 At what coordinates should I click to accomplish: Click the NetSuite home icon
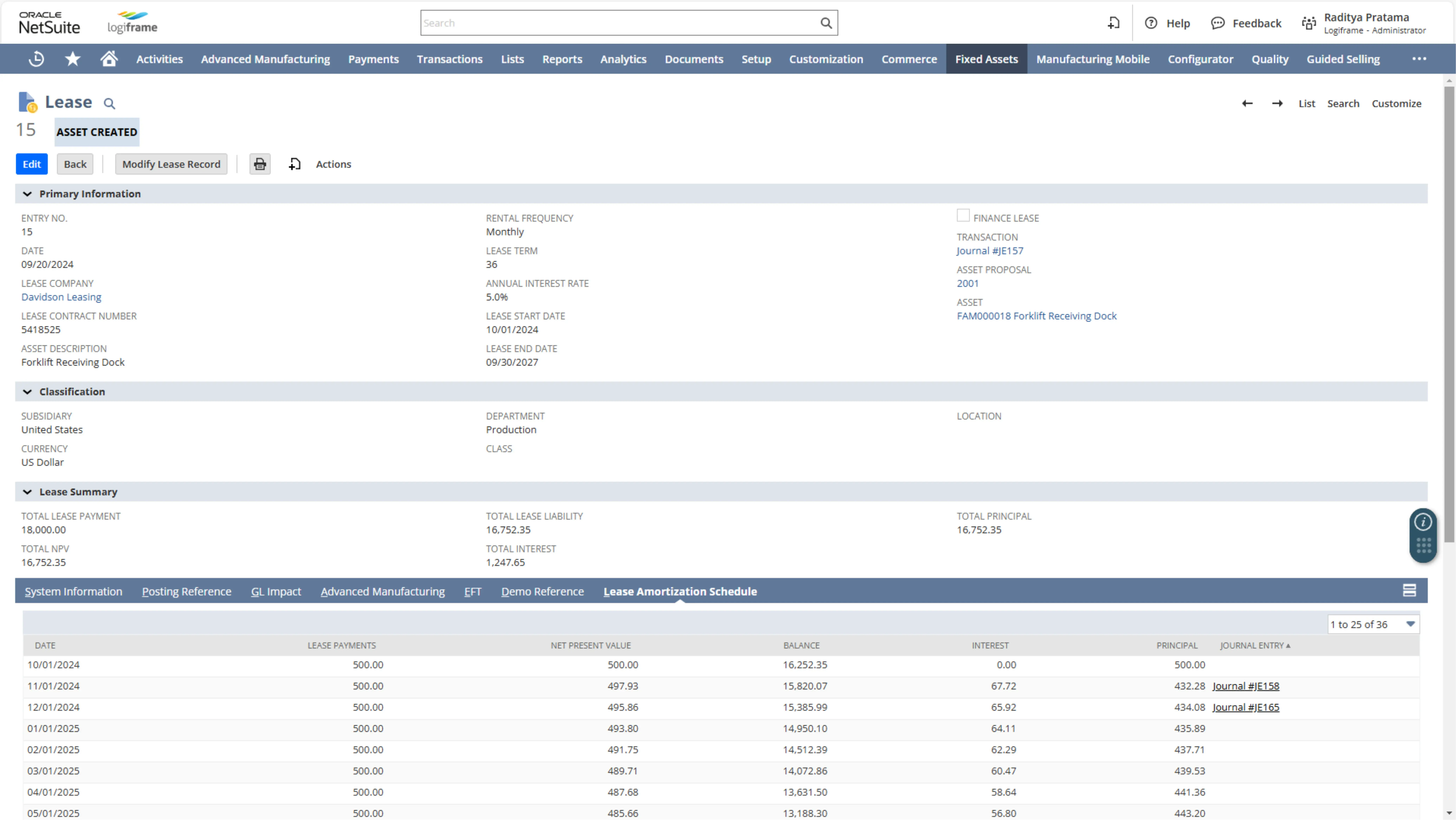pos(109,59)
